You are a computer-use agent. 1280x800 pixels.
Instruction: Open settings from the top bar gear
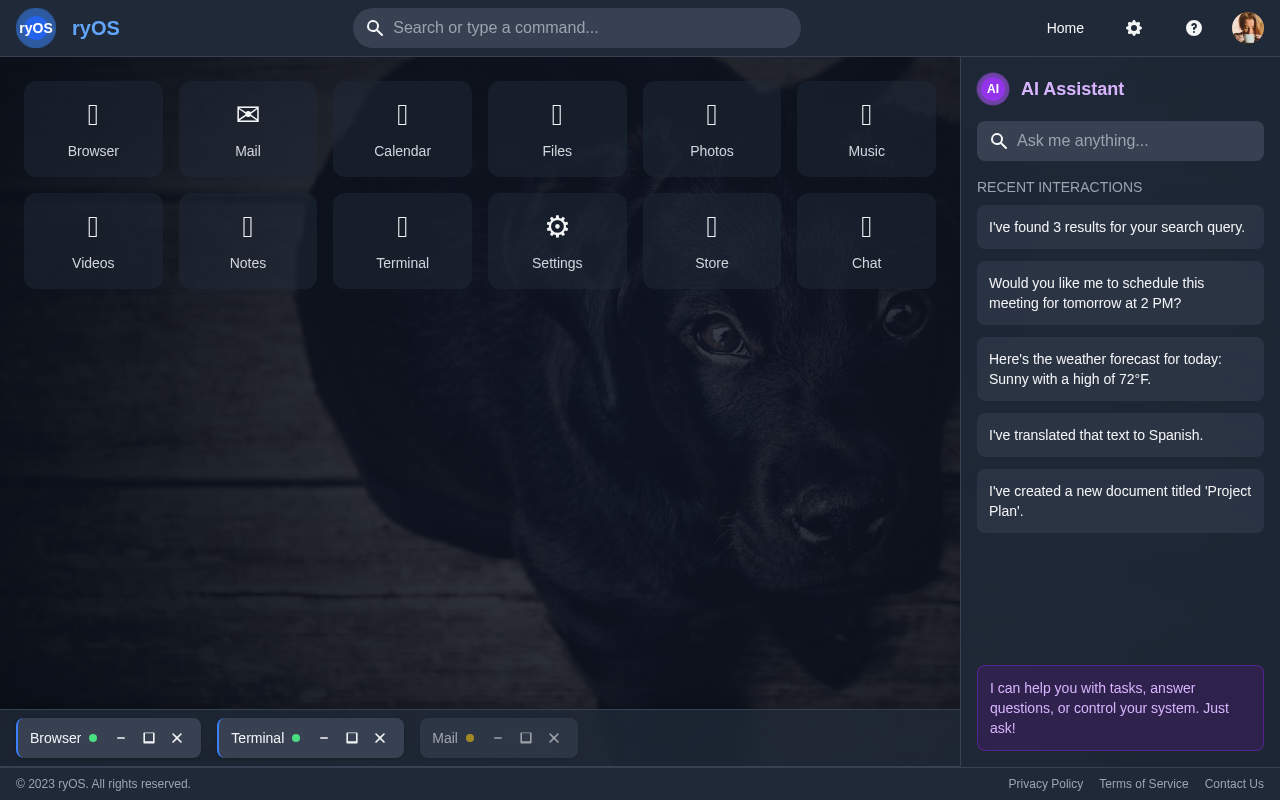pos(1133,28)
